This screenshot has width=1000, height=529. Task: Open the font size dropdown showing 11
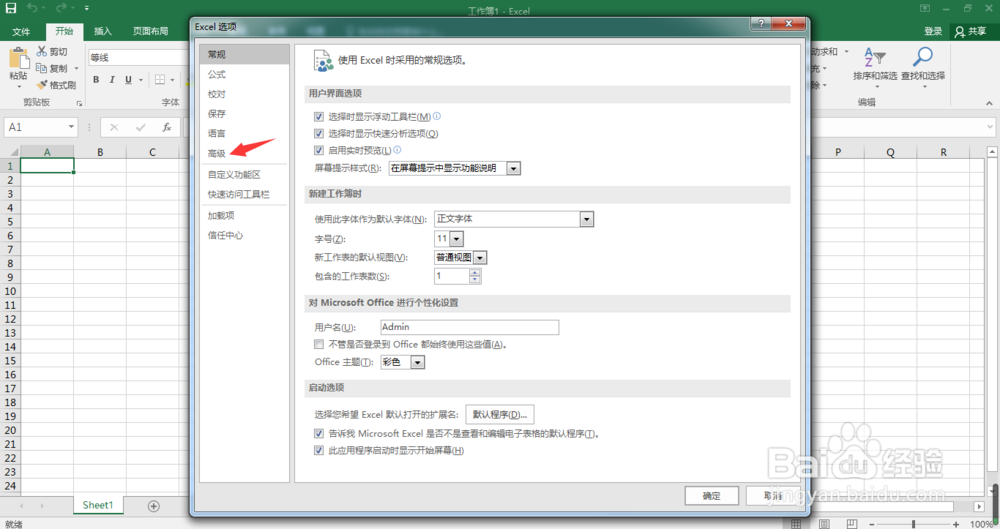(457, 239)
